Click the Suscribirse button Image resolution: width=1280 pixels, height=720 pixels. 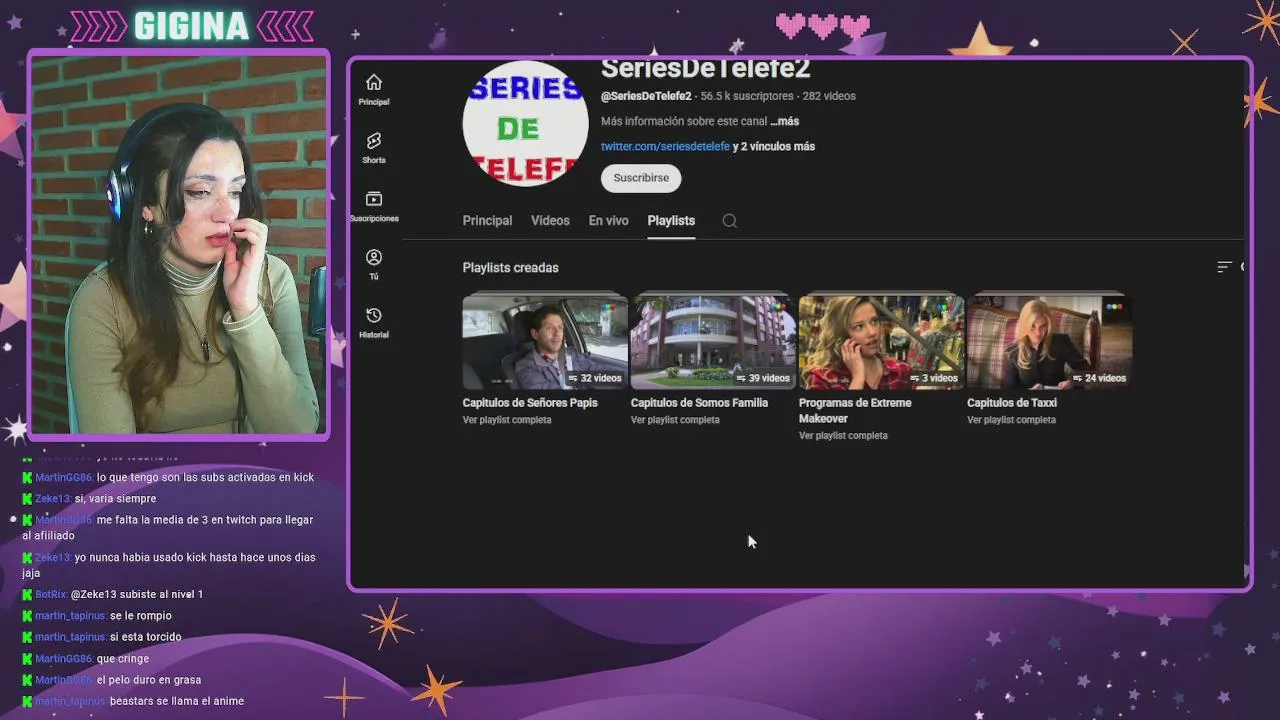[x=641, y=178]
